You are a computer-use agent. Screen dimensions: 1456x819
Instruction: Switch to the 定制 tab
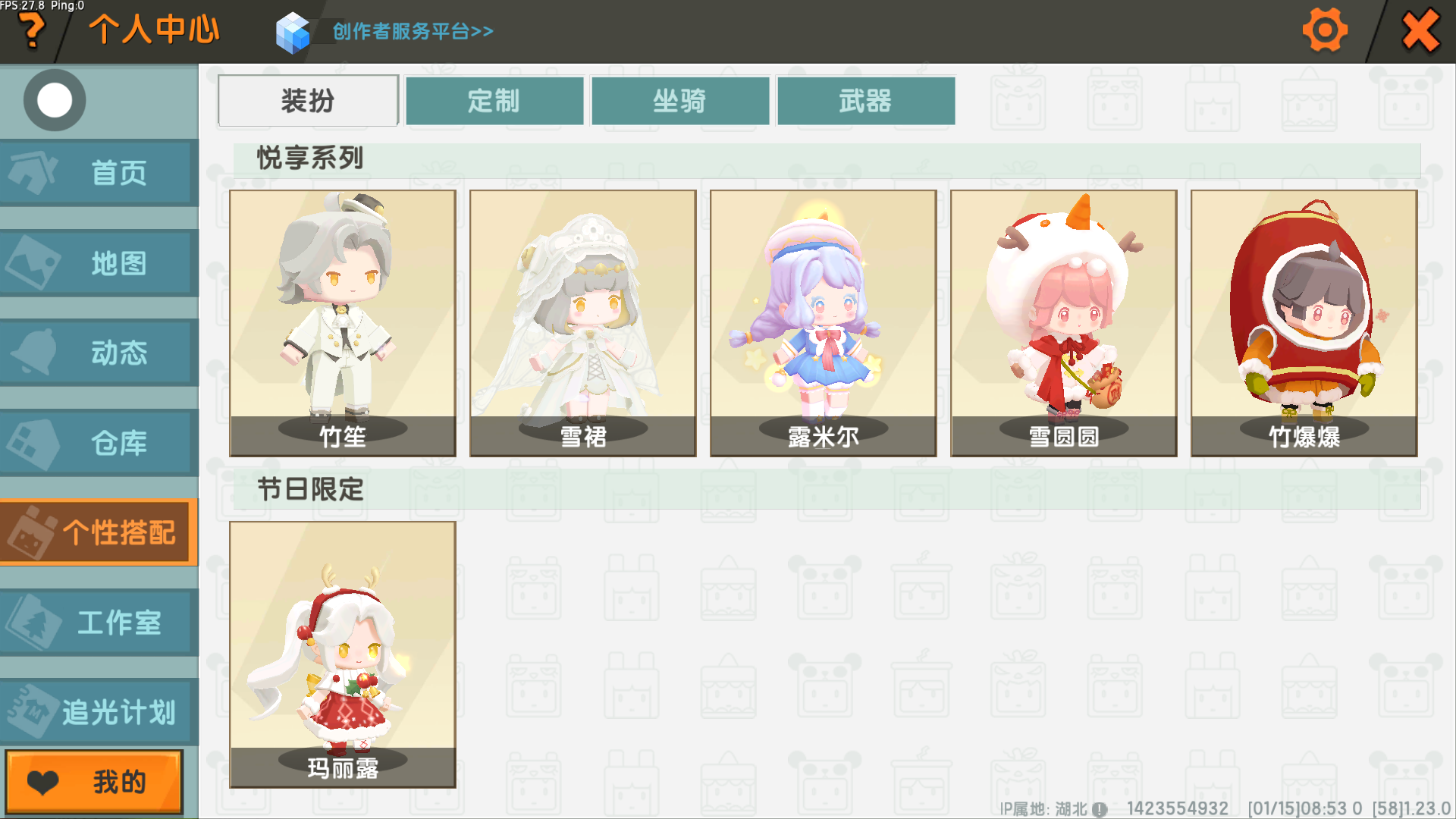(494, 100)
